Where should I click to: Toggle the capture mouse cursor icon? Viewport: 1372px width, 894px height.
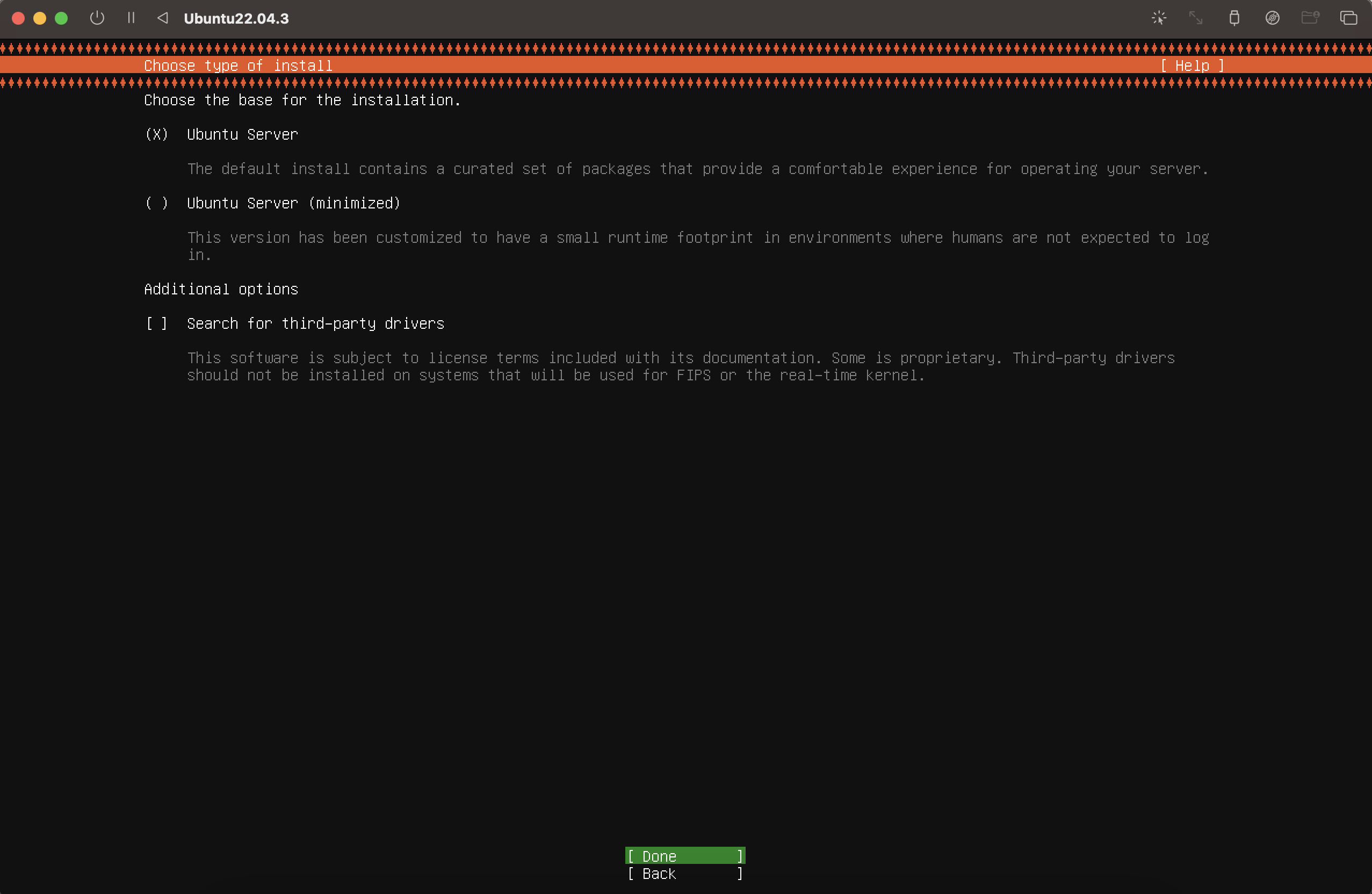[x=1159, y=18]
